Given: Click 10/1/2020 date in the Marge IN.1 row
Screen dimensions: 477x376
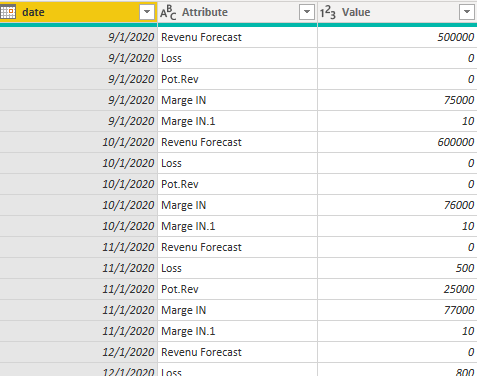Looking at the screenshot, I should [x=128, y=226].
